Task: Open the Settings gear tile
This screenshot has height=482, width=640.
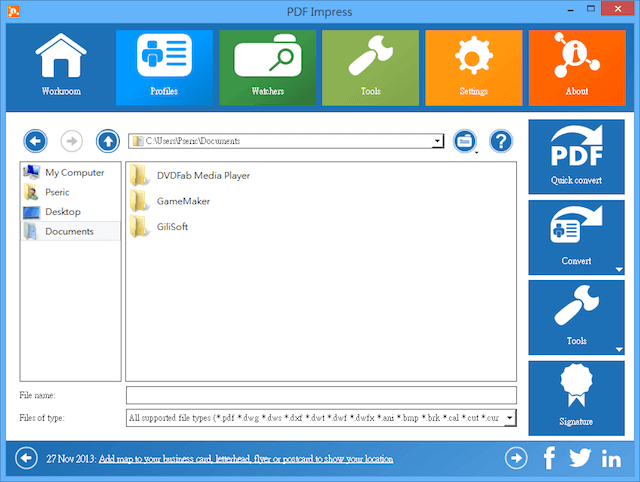Action: (x=473, y=68)
